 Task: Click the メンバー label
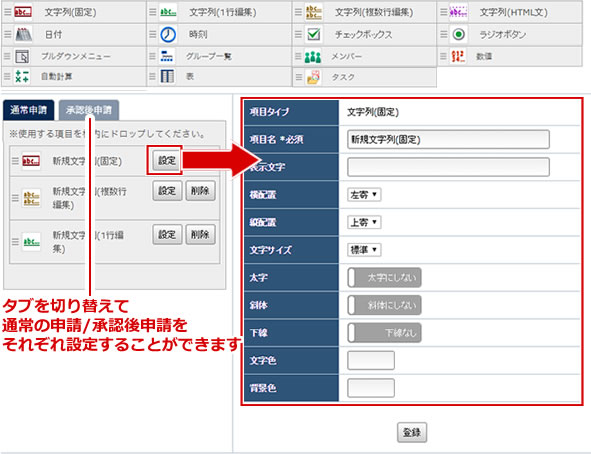tap(346, 57)
